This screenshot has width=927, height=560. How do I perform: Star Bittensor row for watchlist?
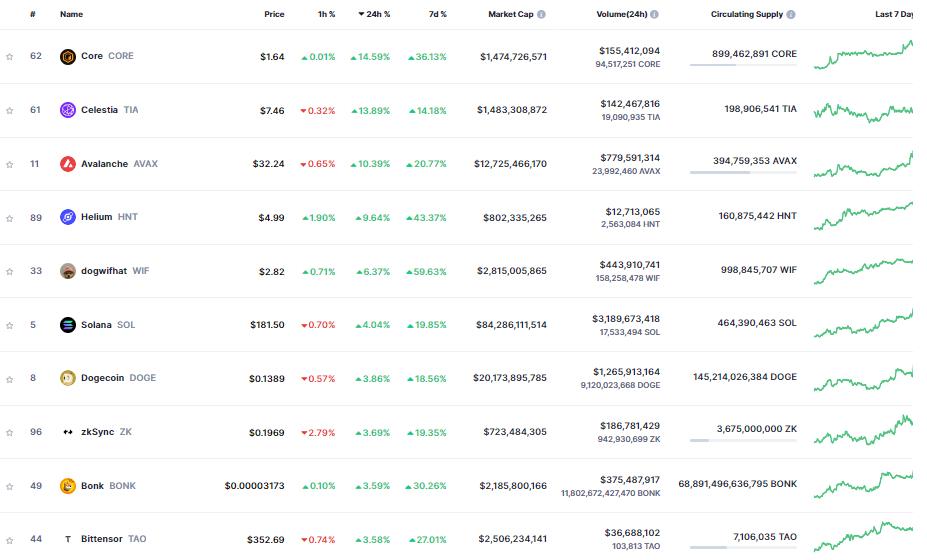point(9,540)
